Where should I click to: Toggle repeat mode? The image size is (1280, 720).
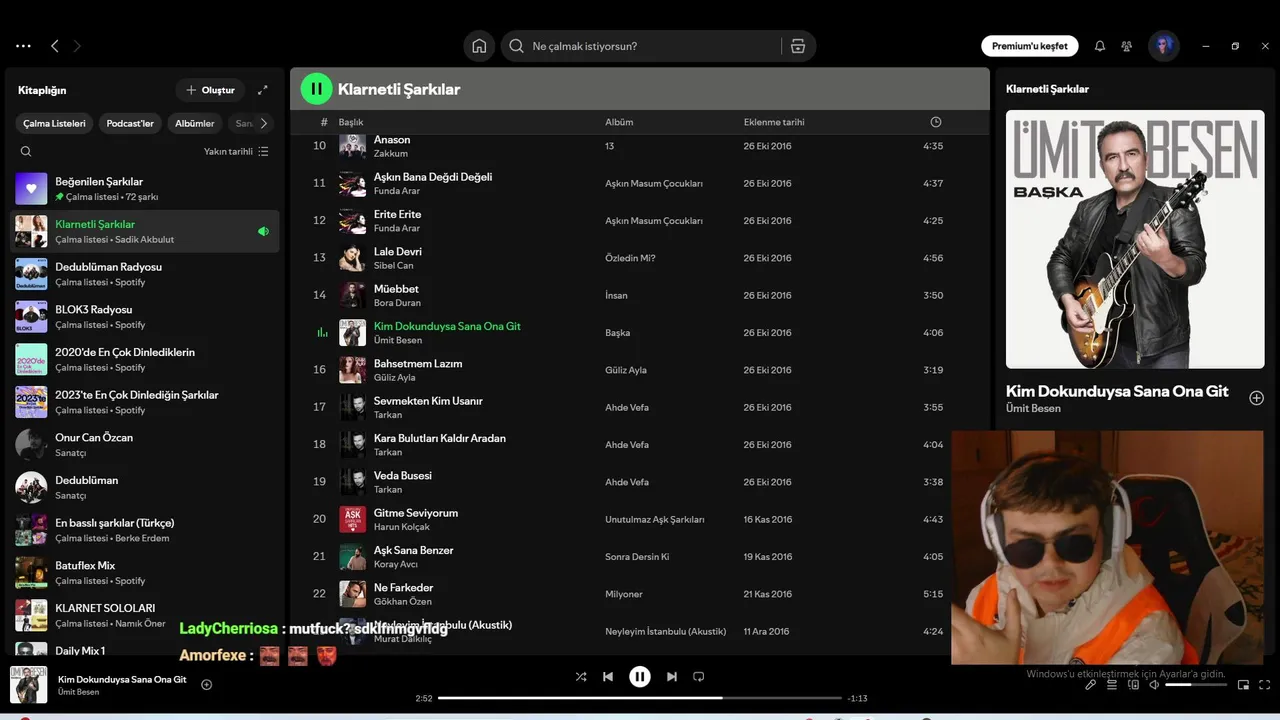[699, 677]
